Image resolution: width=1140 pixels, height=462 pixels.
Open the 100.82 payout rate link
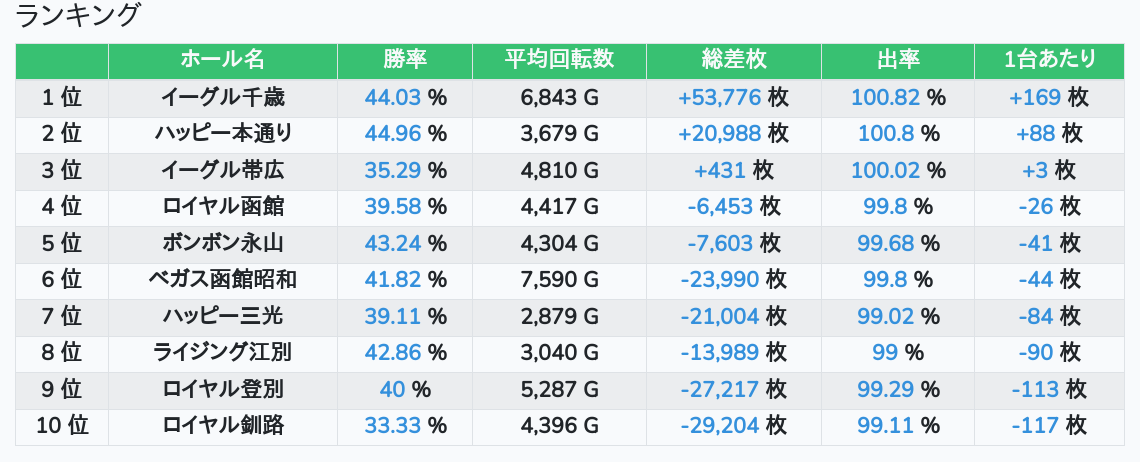point(885,97)
